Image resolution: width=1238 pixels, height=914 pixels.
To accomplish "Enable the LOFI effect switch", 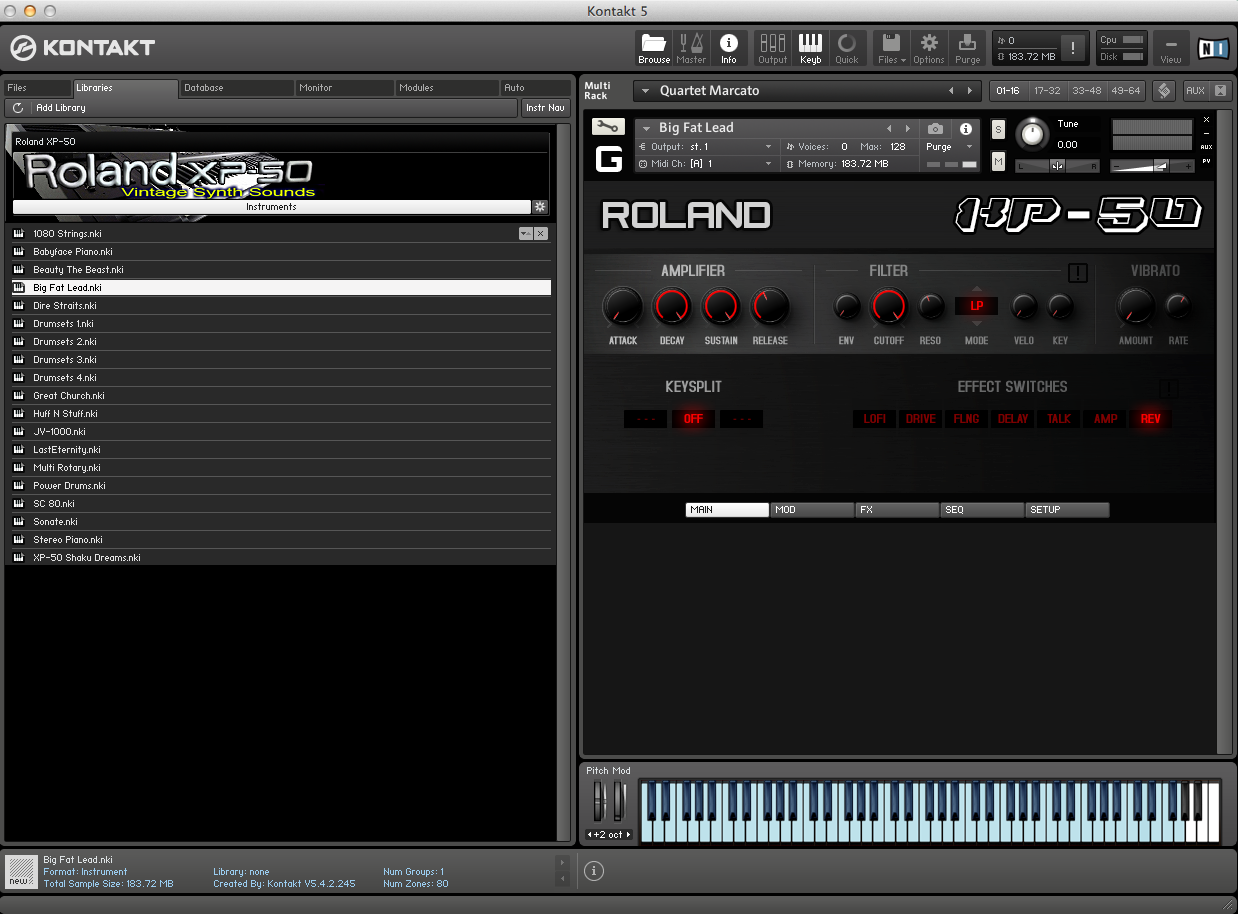I will 875,419.
